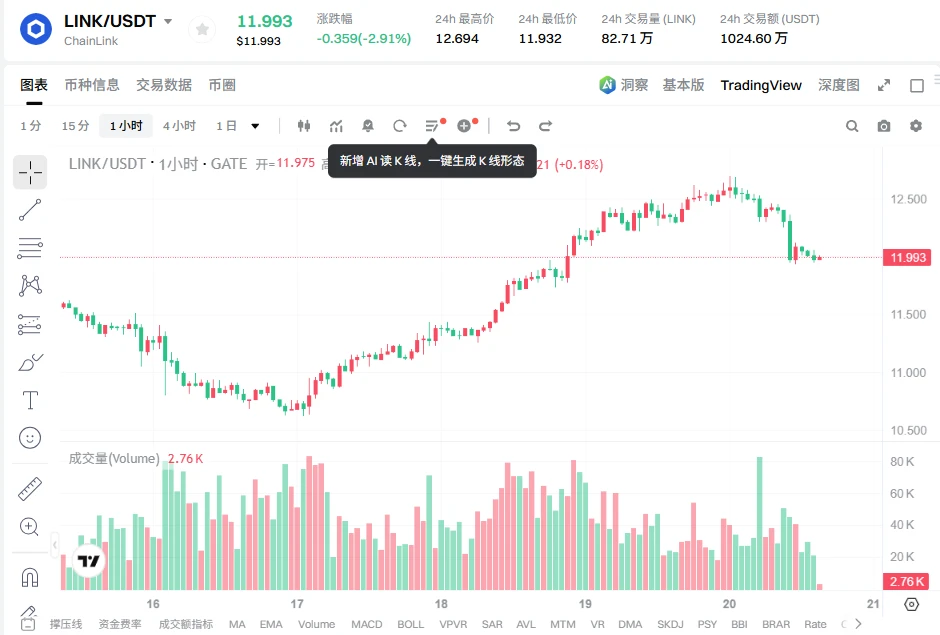The width and height of the screenshot is (940, 635).
Task: Select the horizontal lines Fibonacci tool
Action: point(30,248)
